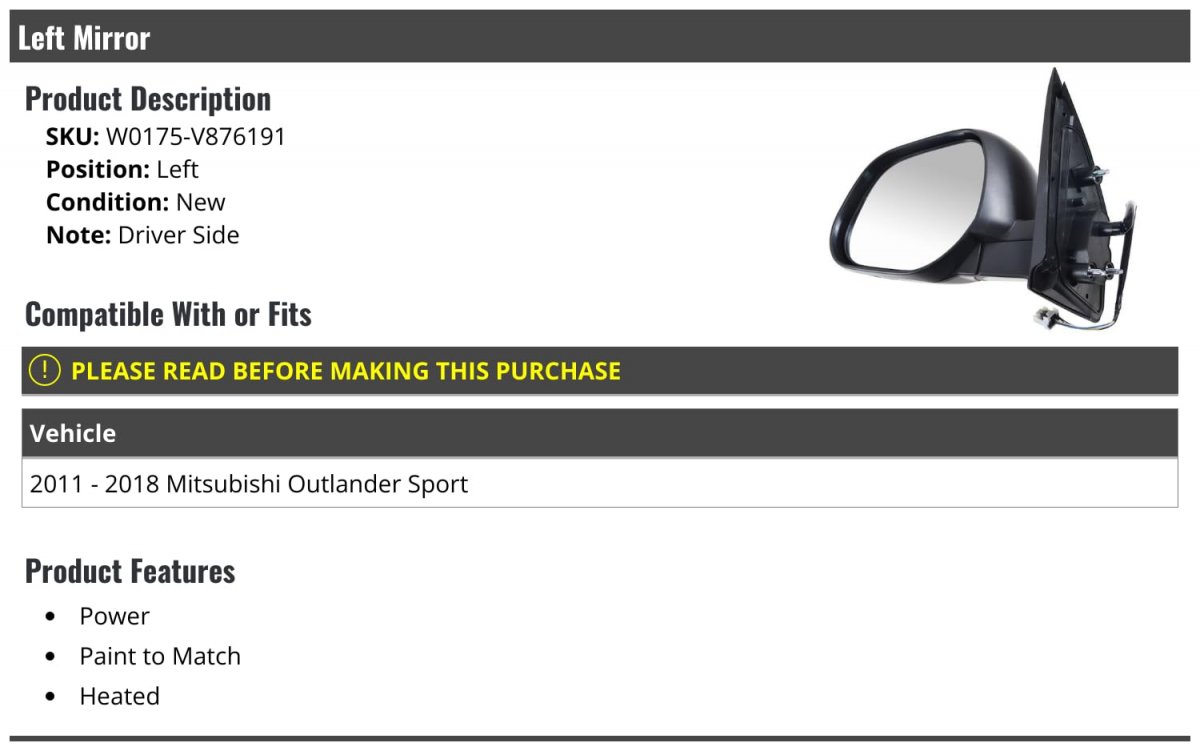Viewport: 1200px width, 751px height.
Task: Click the Power feature bullet item
Action: 115,616
